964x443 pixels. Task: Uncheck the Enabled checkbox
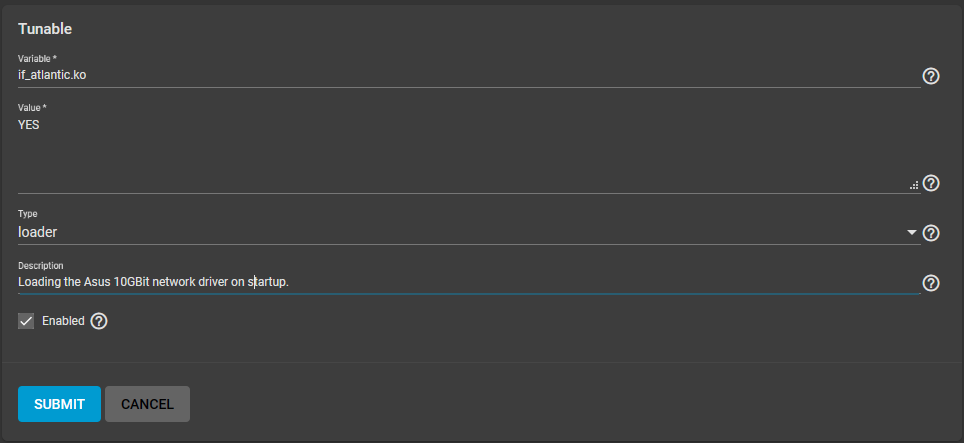(x=26, y=321)
